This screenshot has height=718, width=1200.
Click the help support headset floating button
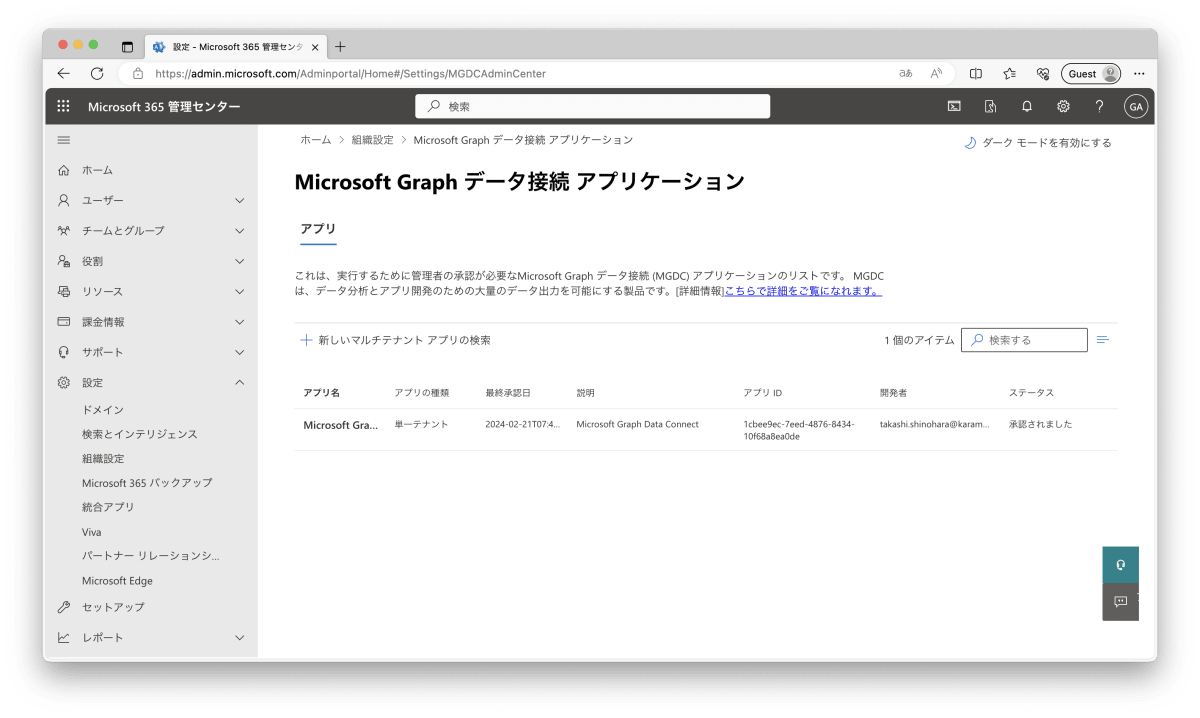pyautogui.click(x=1120, y=564)
